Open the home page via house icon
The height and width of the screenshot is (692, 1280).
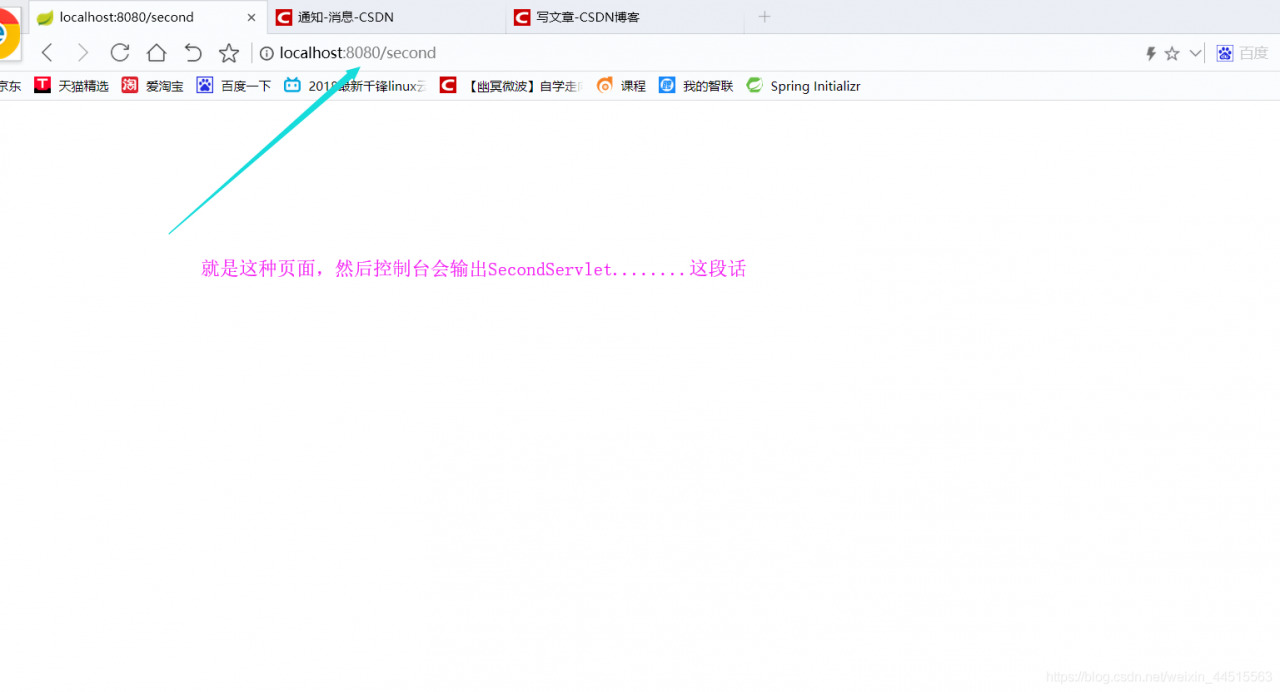(156, 53)
